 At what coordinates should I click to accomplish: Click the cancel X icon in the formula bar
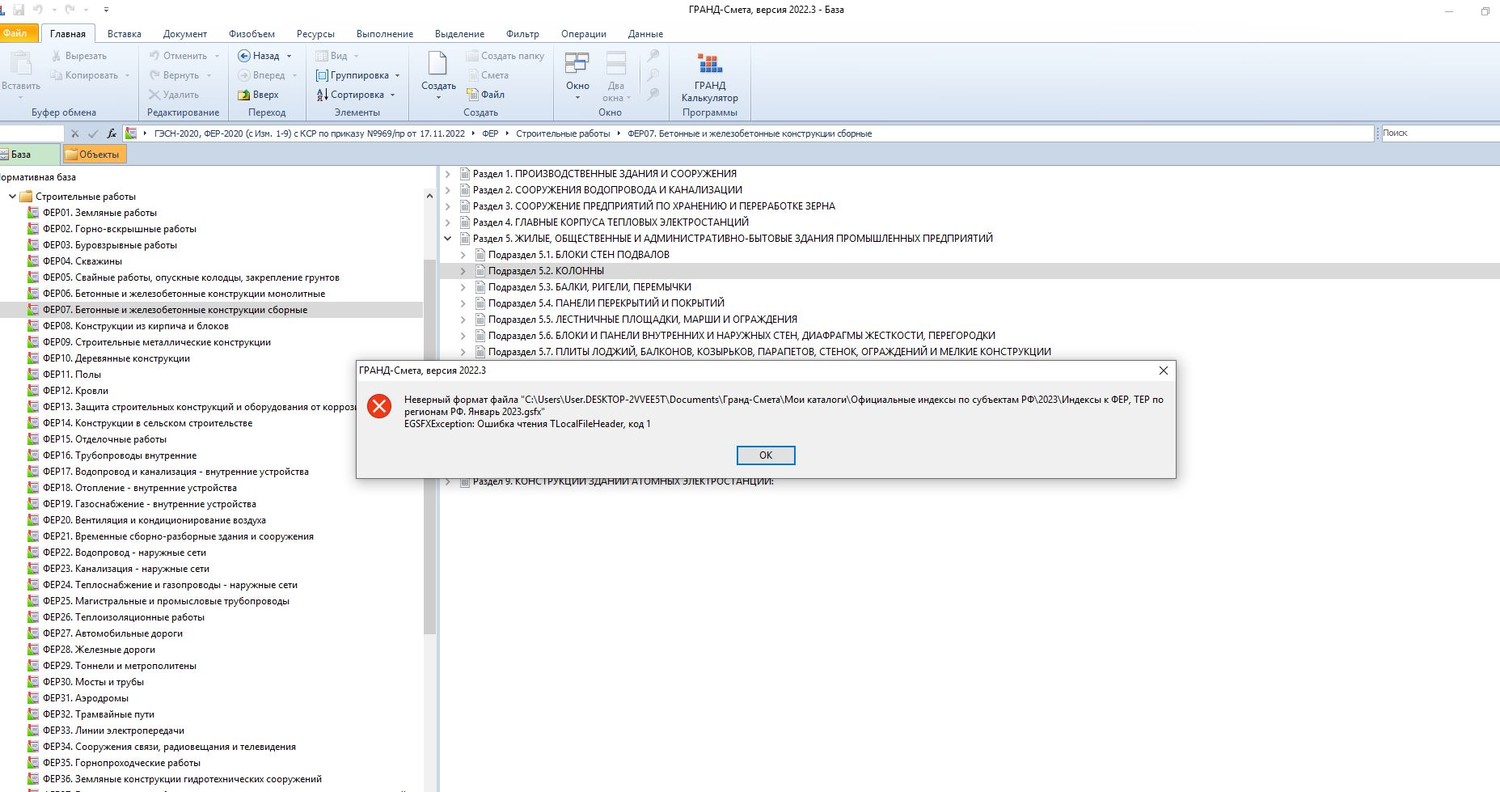click(x=76, y=133)
